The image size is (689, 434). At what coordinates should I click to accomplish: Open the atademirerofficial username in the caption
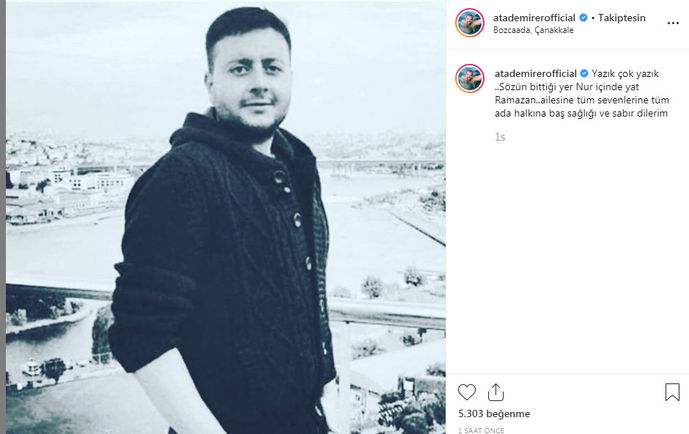pyautogui.click(x=535, y=73)
